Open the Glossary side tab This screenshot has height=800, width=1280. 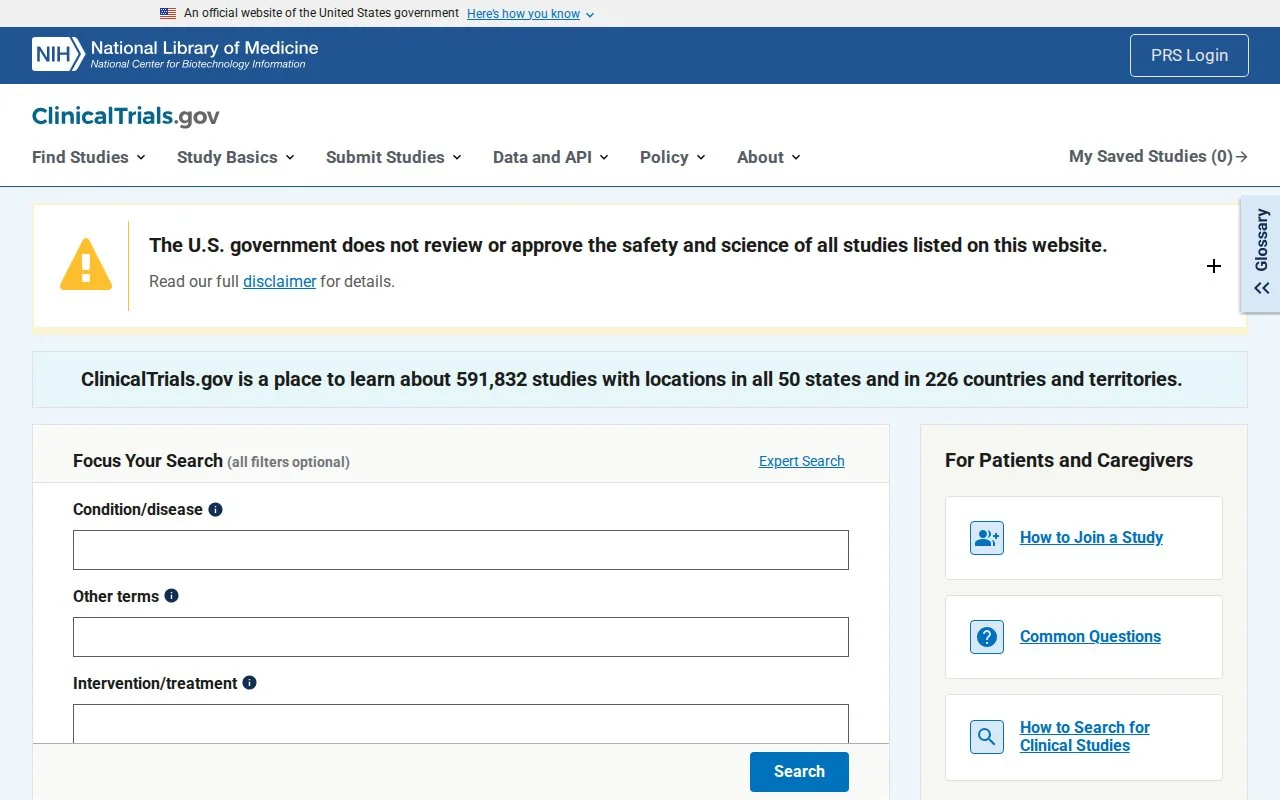pos(1261,254)
